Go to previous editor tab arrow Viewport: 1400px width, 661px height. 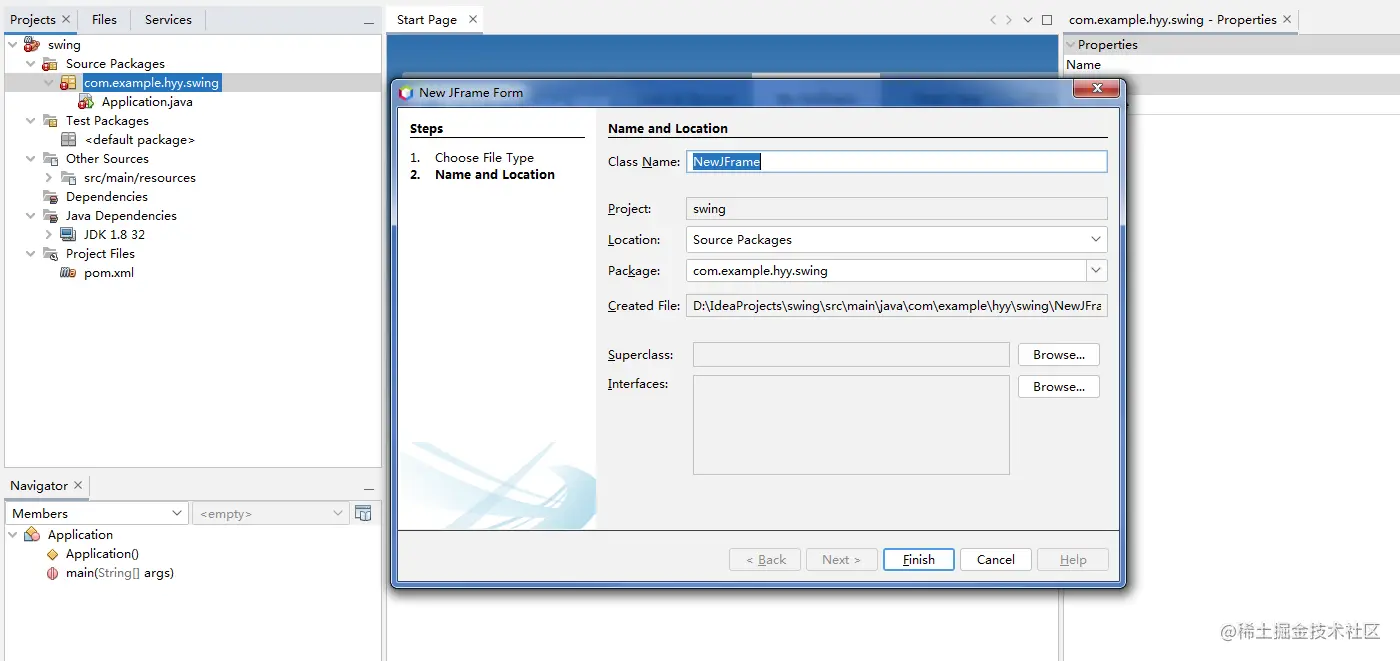[x=993, y=20]
